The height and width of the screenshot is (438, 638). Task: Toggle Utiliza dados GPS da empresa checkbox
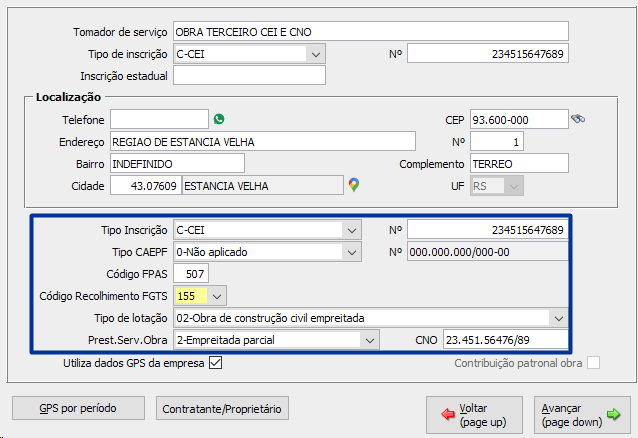215,363
